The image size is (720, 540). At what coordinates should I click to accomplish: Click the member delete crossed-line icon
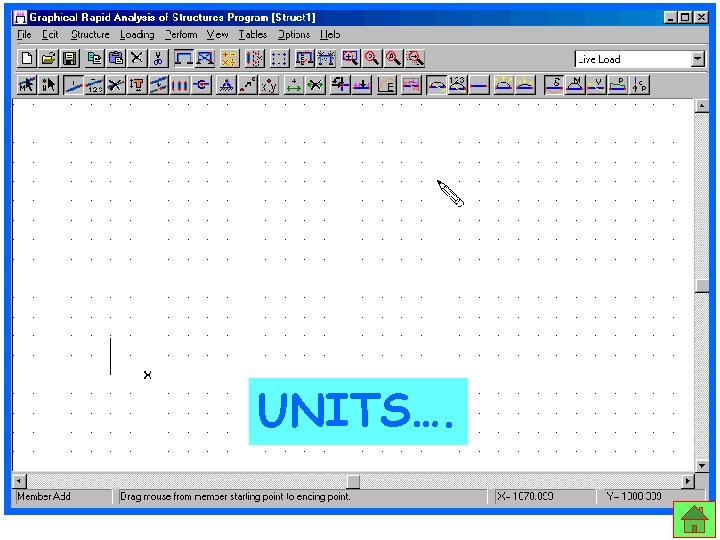click(116, 85)
